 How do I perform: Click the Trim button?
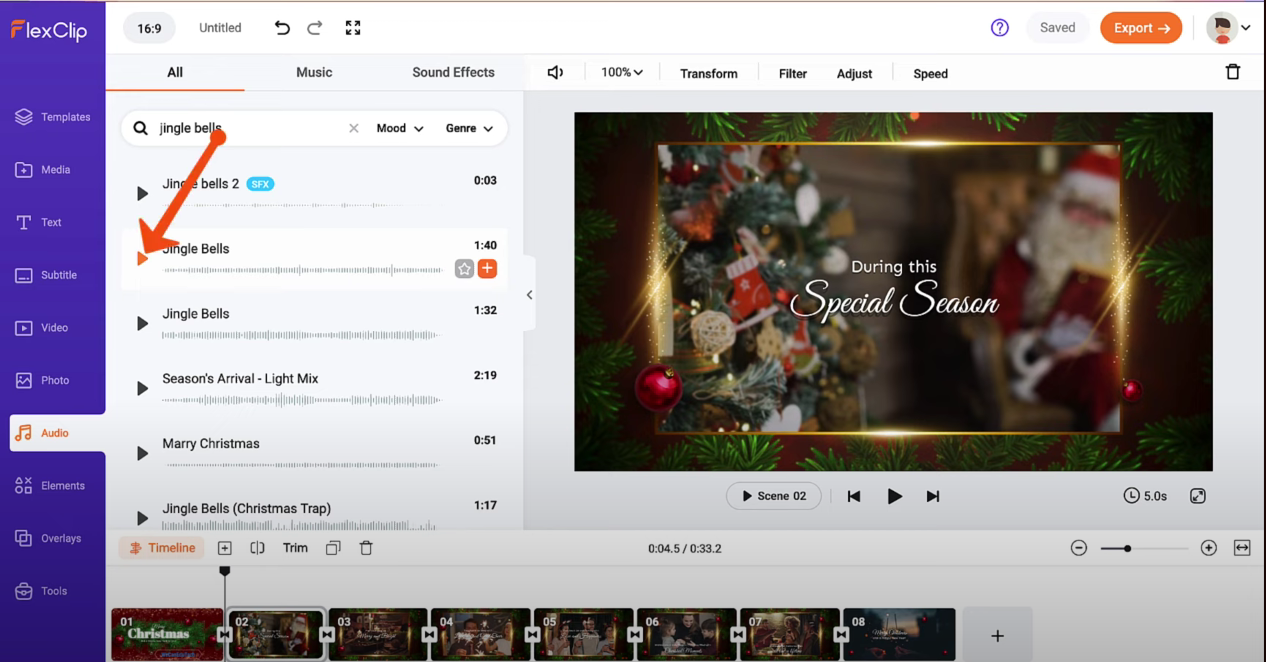point(295,548)
